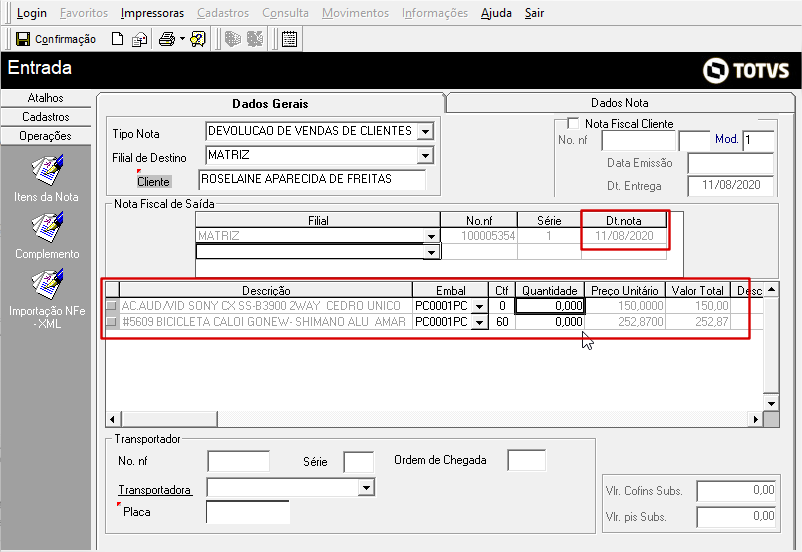Click the Vlr. Cofins Subs. field

[737, 491]
